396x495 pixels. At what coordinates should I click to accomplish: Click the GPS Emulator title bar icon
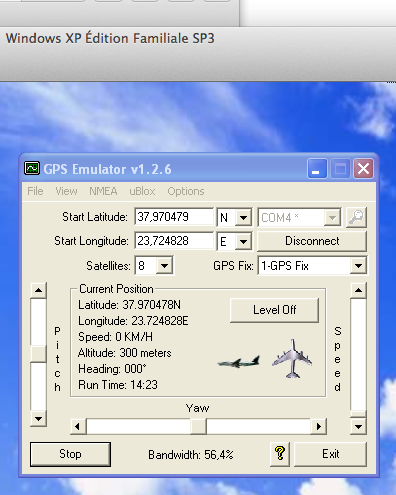(32, 168)
